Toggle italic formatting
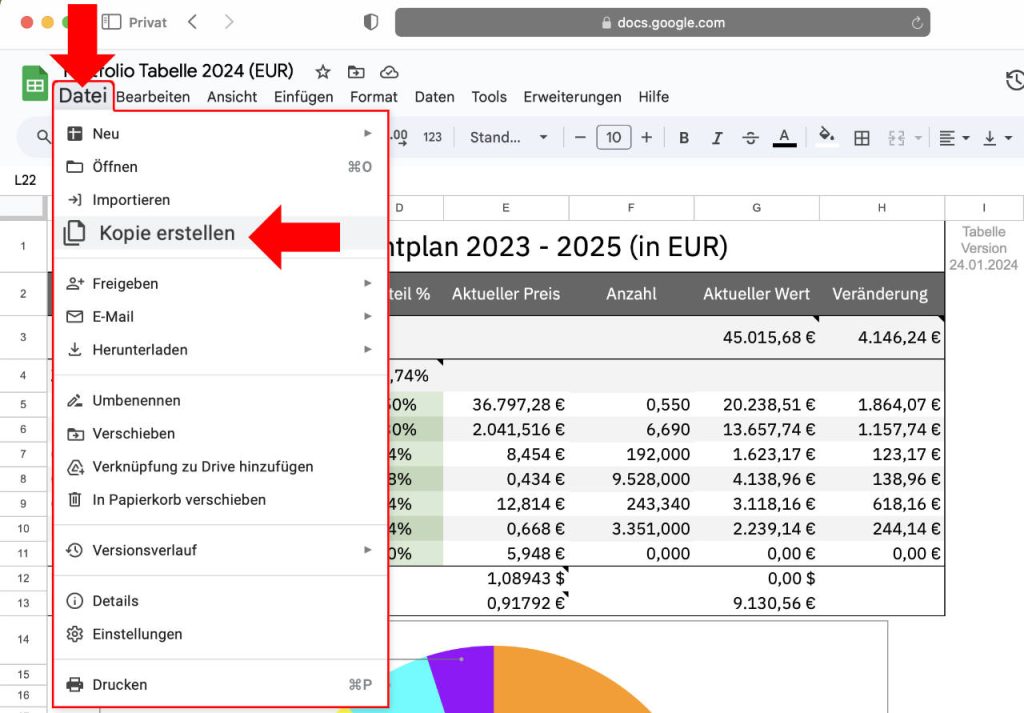This screenshot has height=713, width=1024. (717, 138)
